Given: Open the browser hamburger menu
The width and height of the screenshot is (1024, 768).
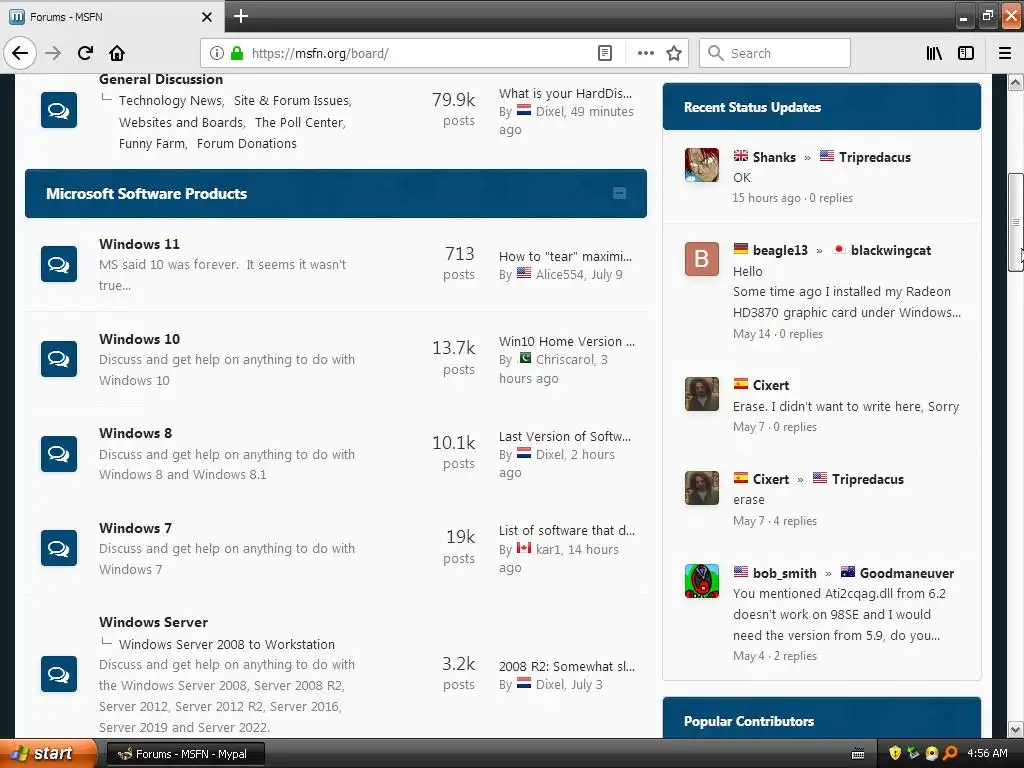Looking at the screenshot, I should click(x=1005, y=53).
